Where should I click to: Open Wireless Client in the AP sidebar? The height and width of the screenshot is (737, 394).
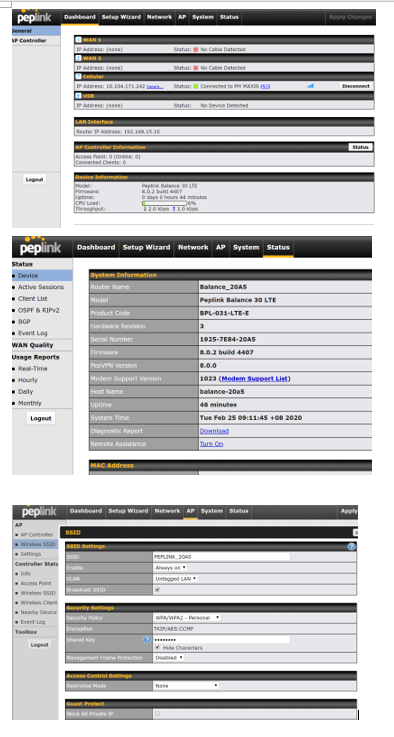[39, 603]
